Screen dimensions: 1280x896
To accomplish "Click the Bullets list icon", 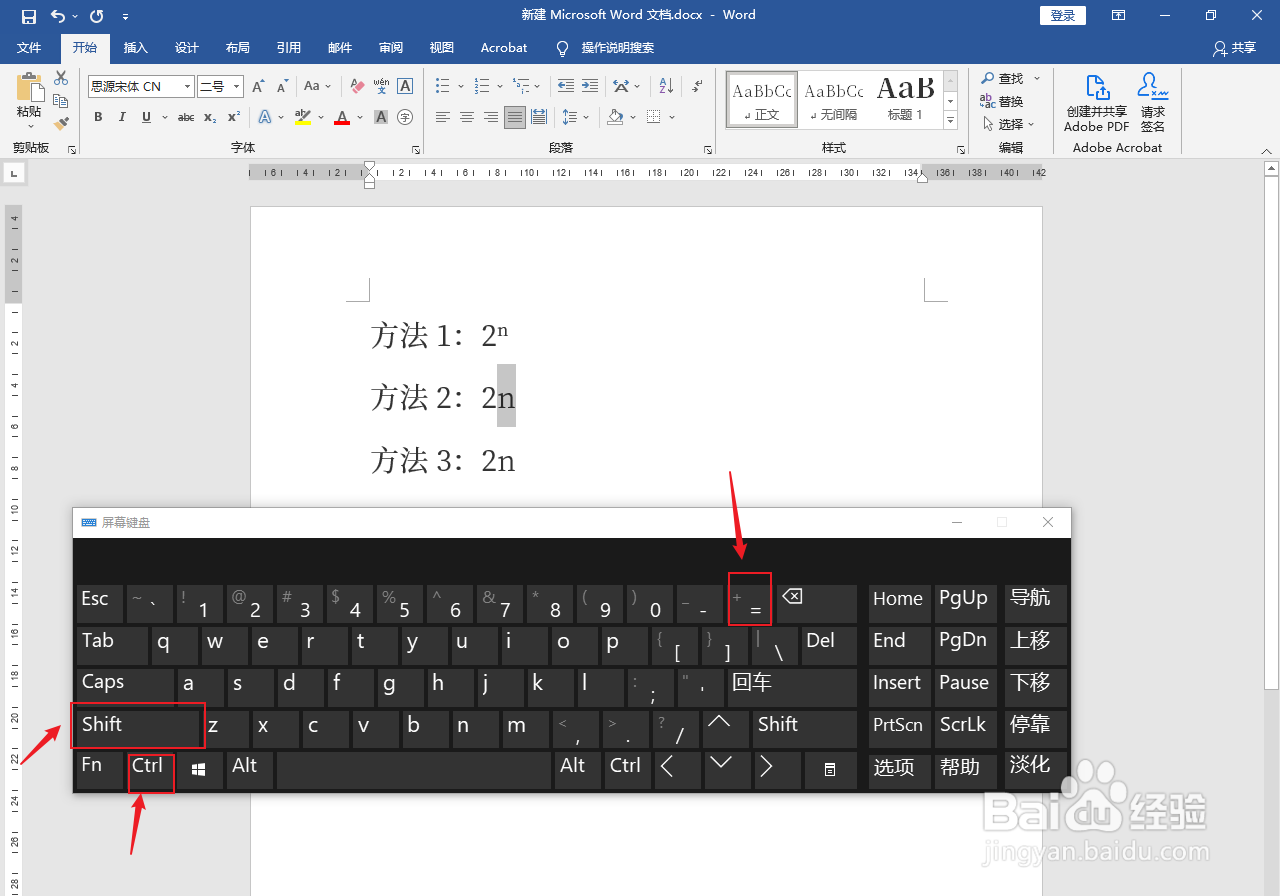I will coord(443,87).
